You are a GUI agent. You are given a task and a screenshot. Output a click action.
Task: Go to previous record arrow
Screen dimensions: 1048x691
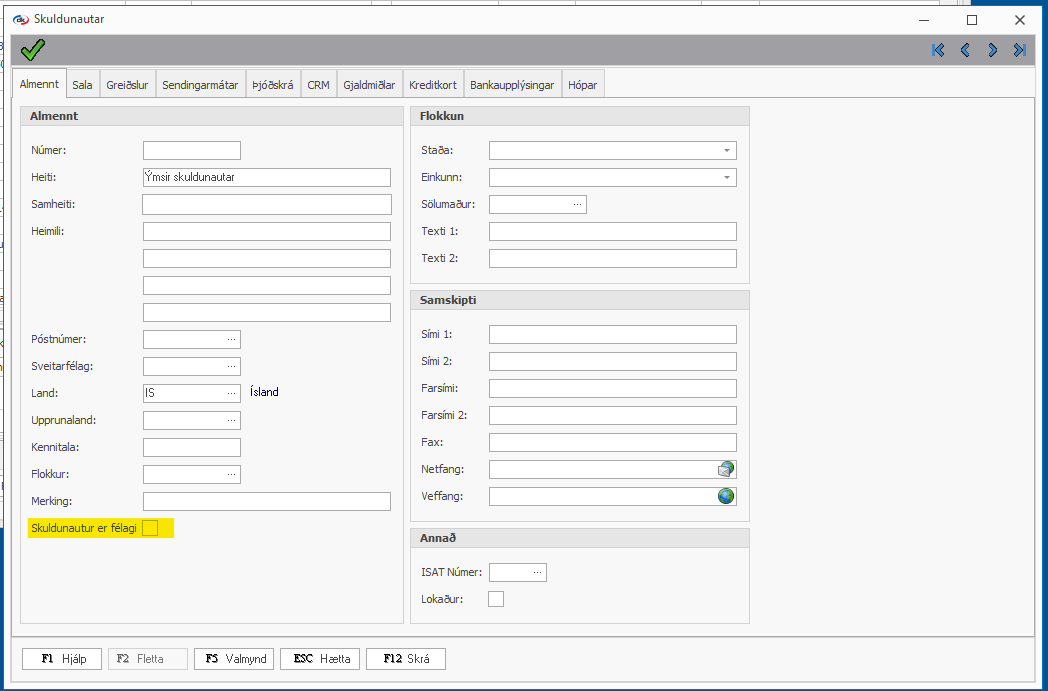click(x=965, y=50)
